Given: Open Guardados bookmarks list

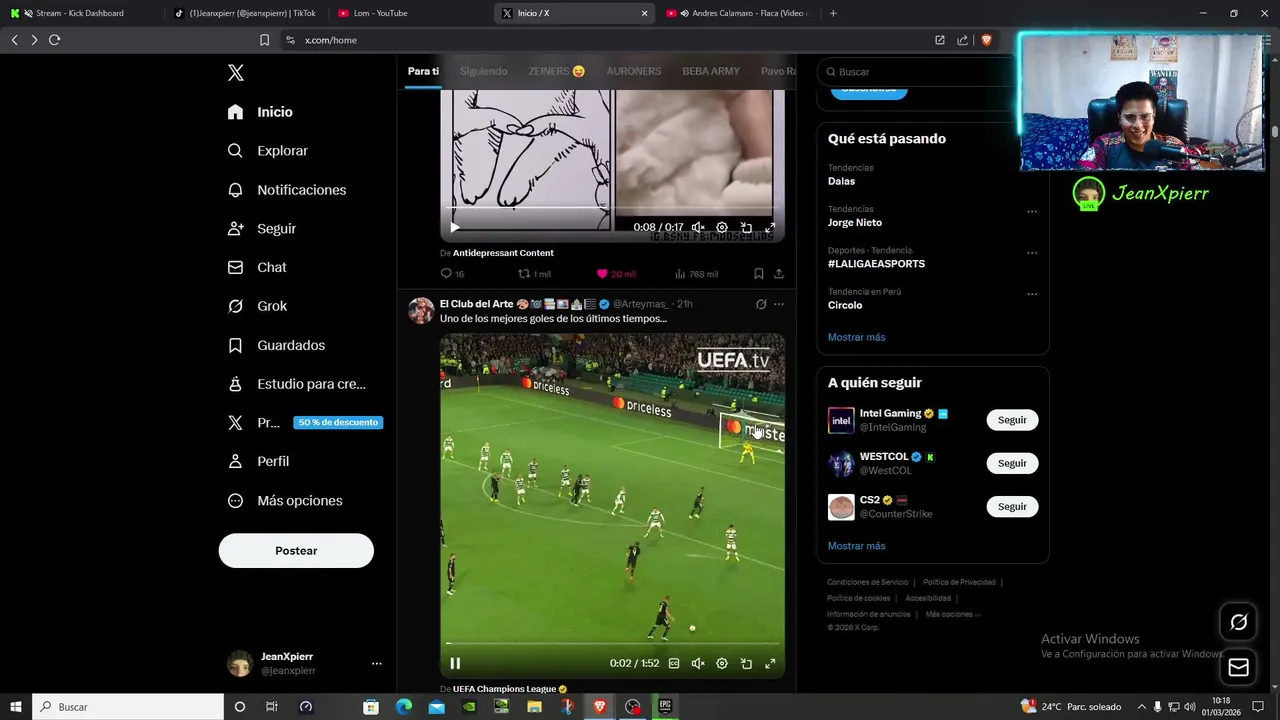Looking at the screenshot, I should tap(276, 345).
